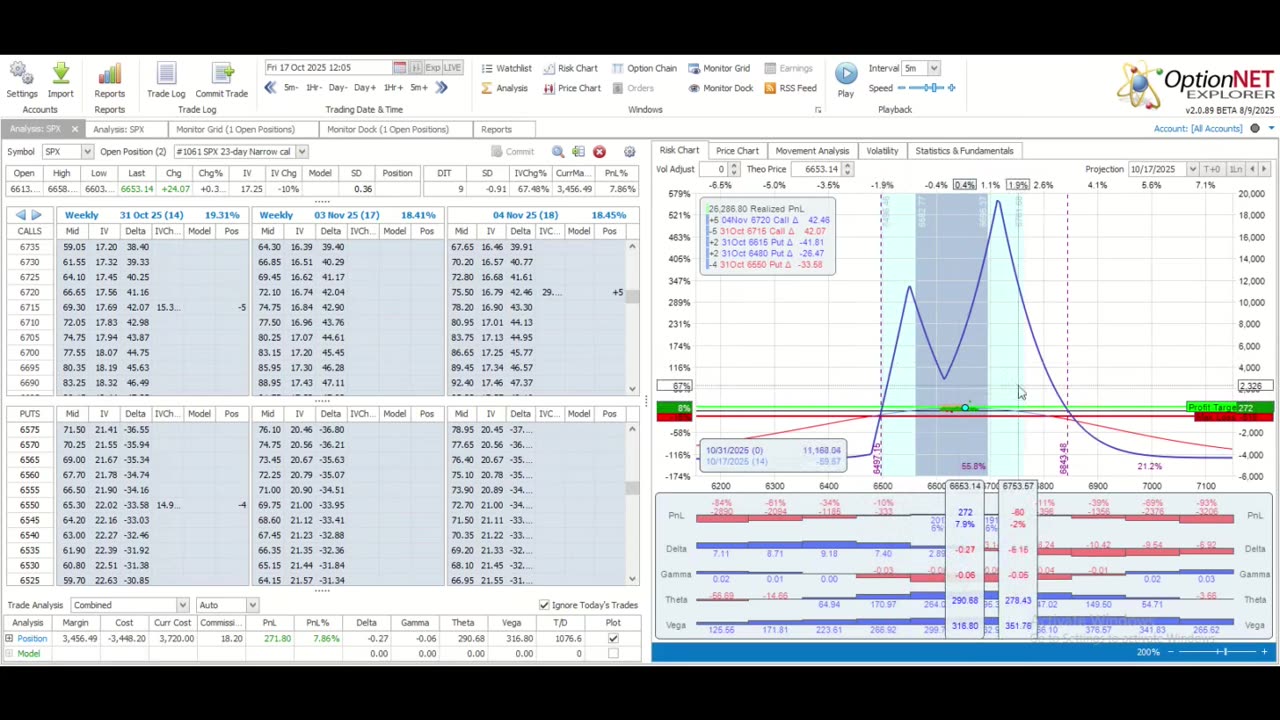Open the Risk Chart window from ribbon
Screen dimensions: 1280x720
[x=570, y=68]
